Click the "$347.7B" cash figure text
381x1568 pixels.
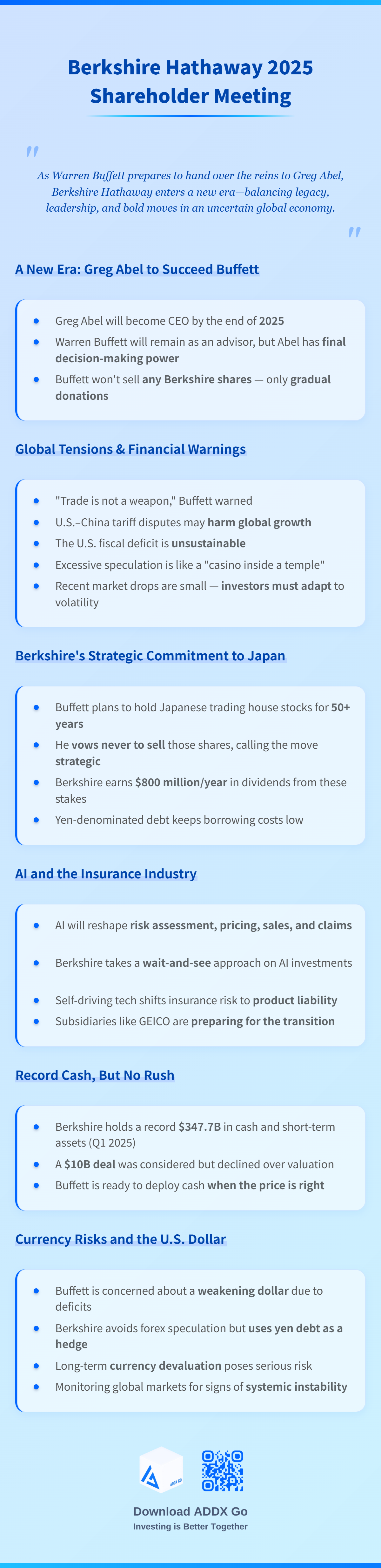coord(199,1127)
